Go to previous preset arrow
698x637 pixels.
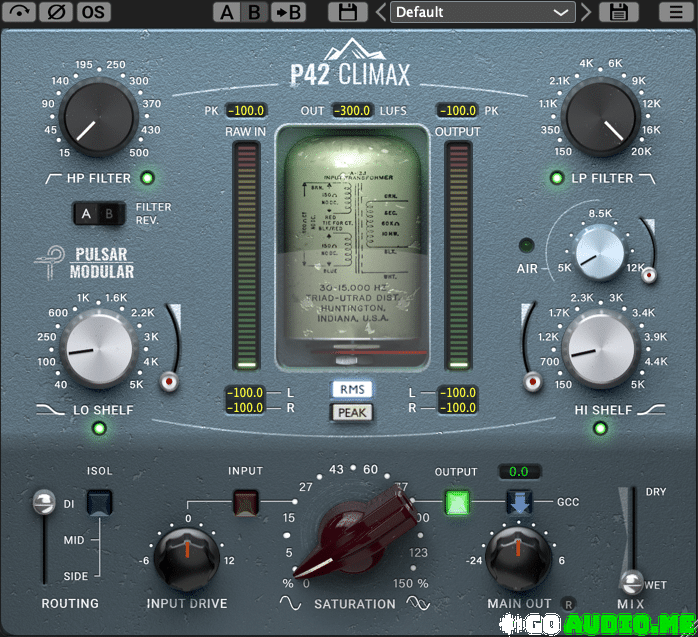pyautogui.click(x=381, y=12)
